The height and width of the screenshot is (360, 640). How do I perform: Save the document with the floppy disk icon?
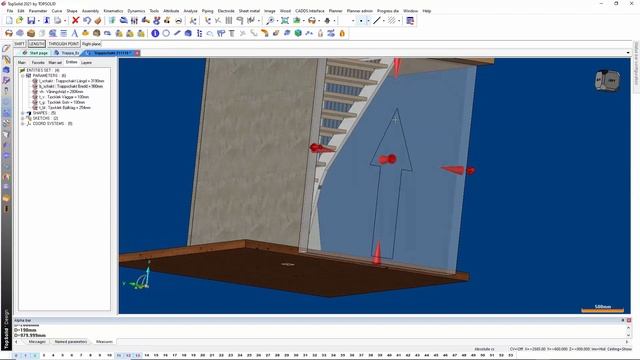tap(31, 20)
